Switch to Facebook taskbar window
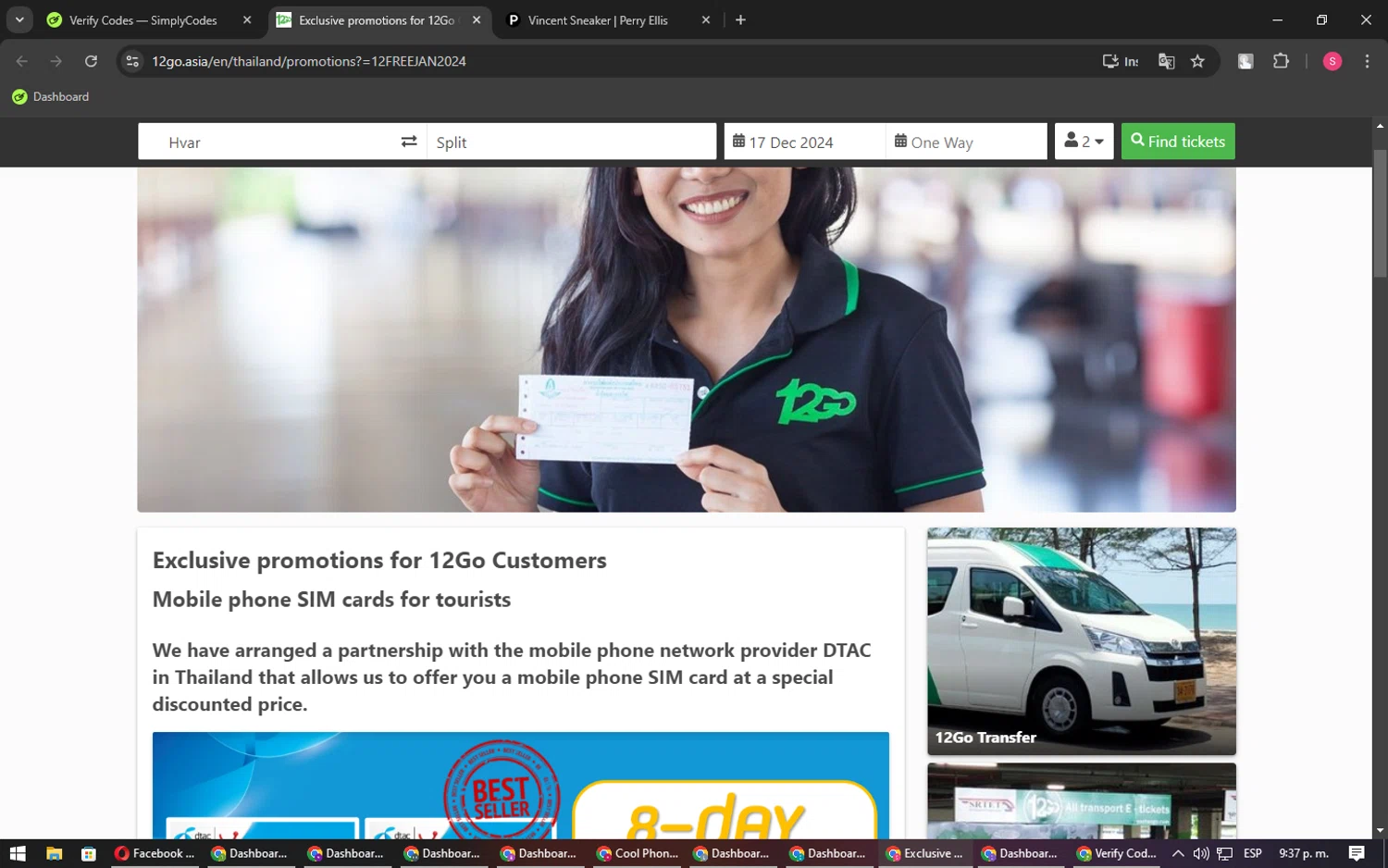This screenshot has height=868, width=1388. click(x=155, y=853)
